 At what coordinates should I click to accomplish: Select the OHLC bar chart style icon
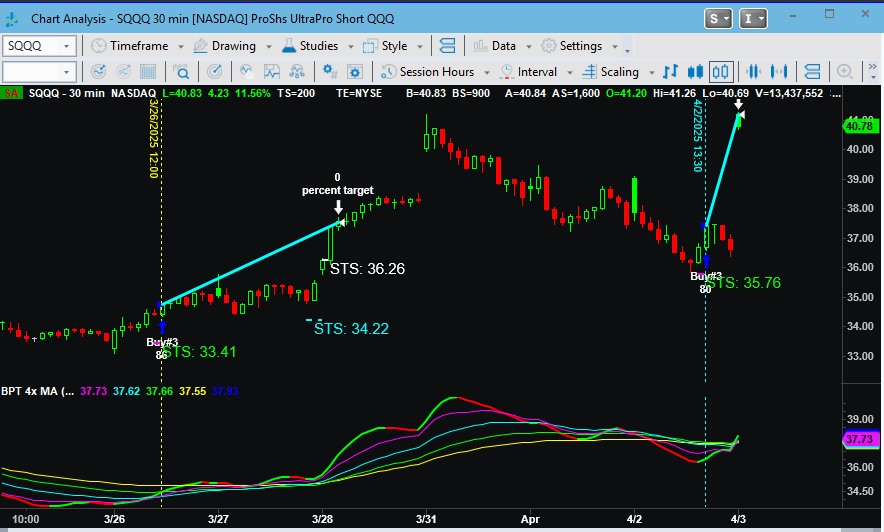pos(672,72)
